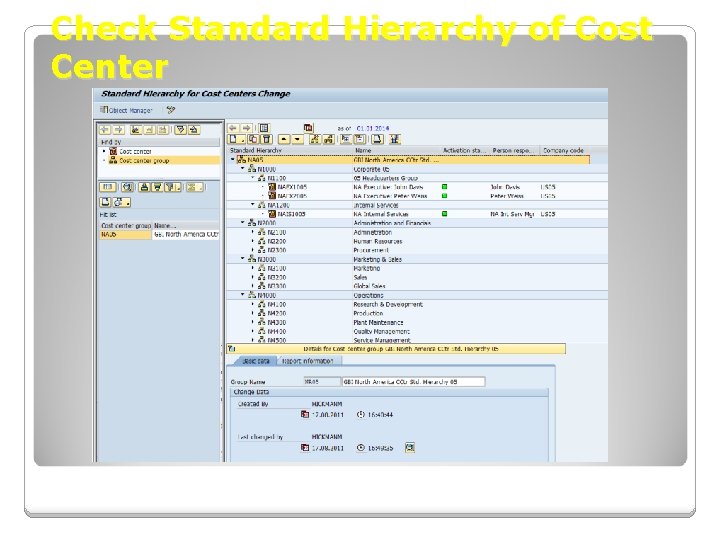This screenshot has width=720, height=540.
Task: Click the funnel filter icon in search panel
Action: click(x=180, y=130)
